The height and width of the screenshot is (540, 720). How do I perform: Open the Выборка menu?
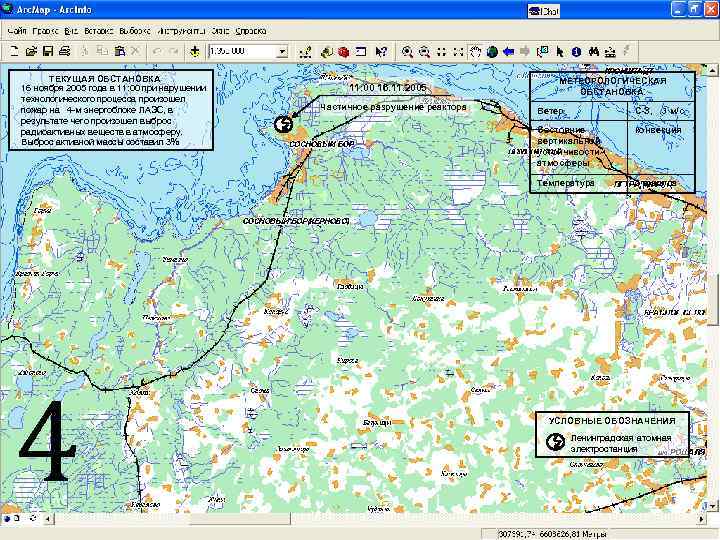click(135, 31)
